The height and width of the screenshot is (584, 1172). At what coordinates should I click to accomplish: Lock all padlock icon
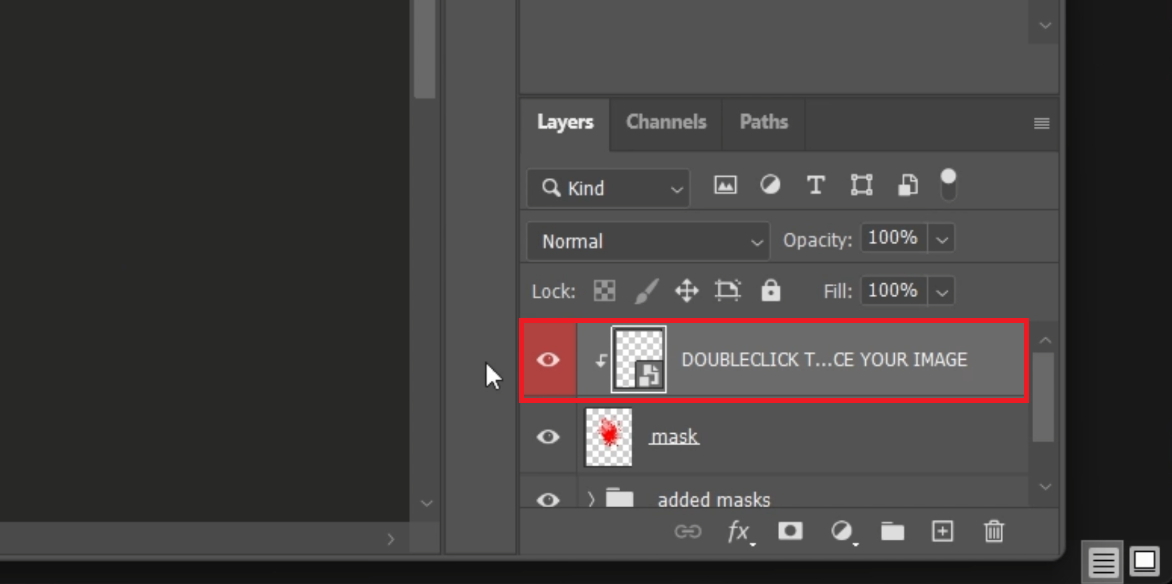(771, 290)
